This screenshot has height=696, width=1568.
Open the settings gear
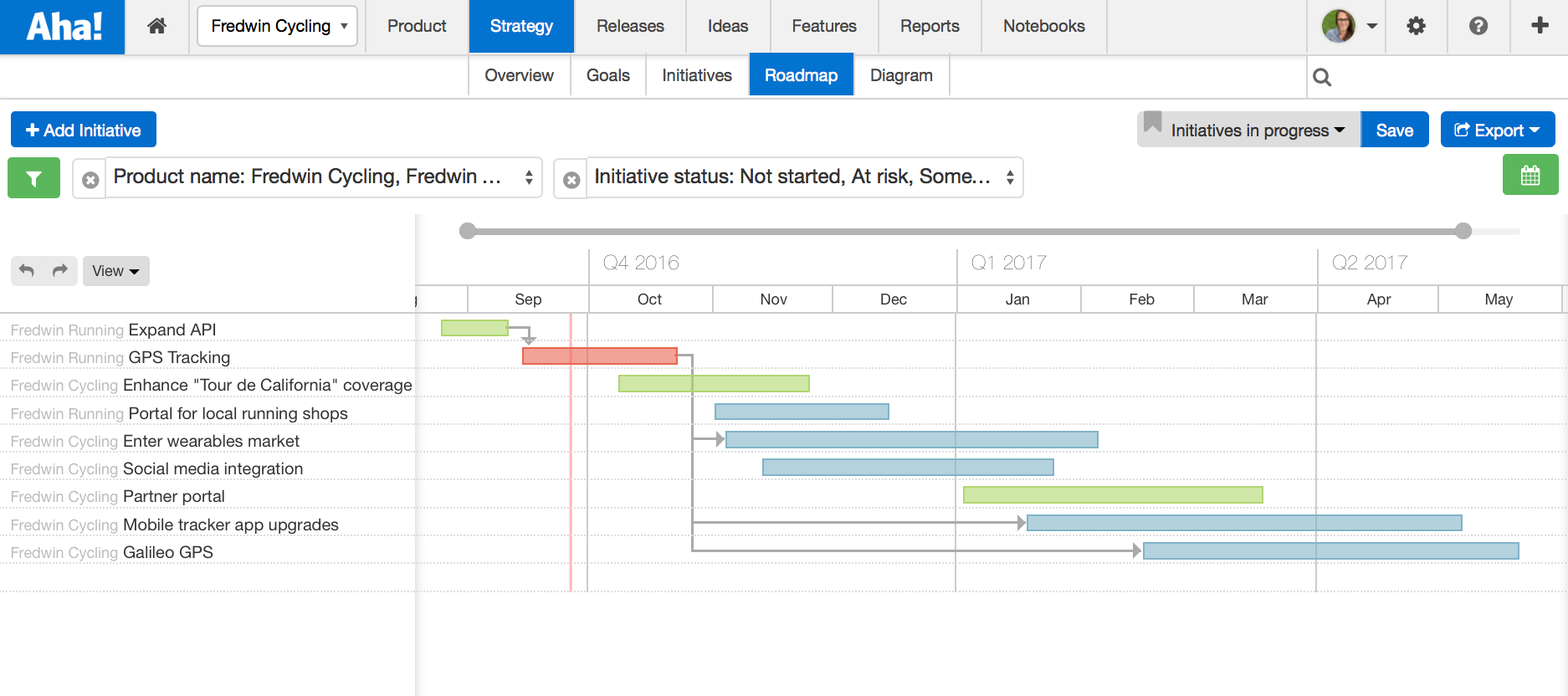[1416, 26]
